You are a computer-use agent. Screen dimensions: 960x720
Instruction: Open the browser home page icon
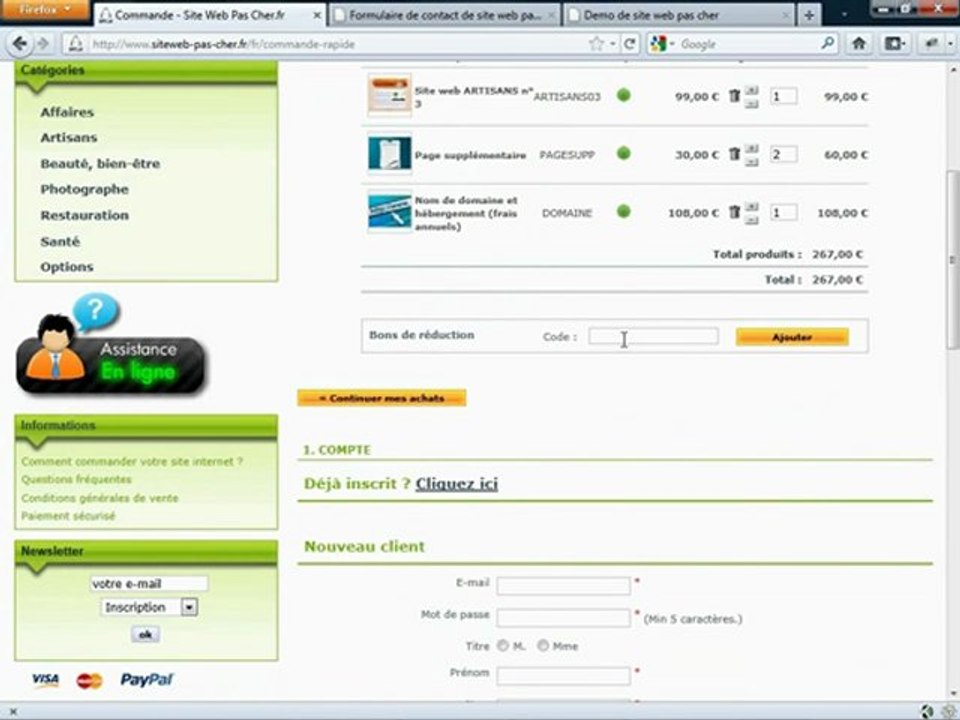pyautogui.click(x=859, y=43)
